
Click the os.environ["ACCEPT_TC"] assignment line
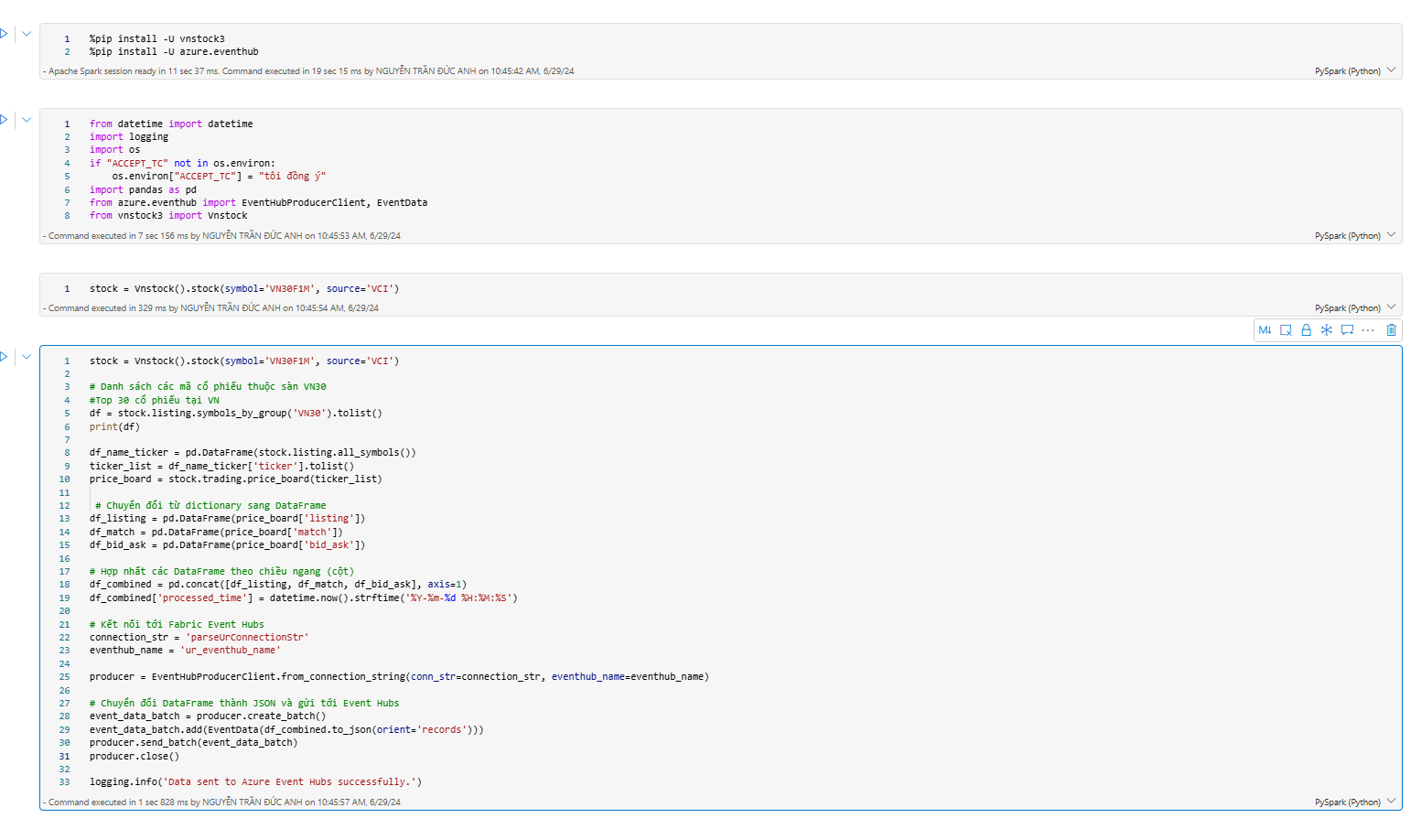[219, 177]
